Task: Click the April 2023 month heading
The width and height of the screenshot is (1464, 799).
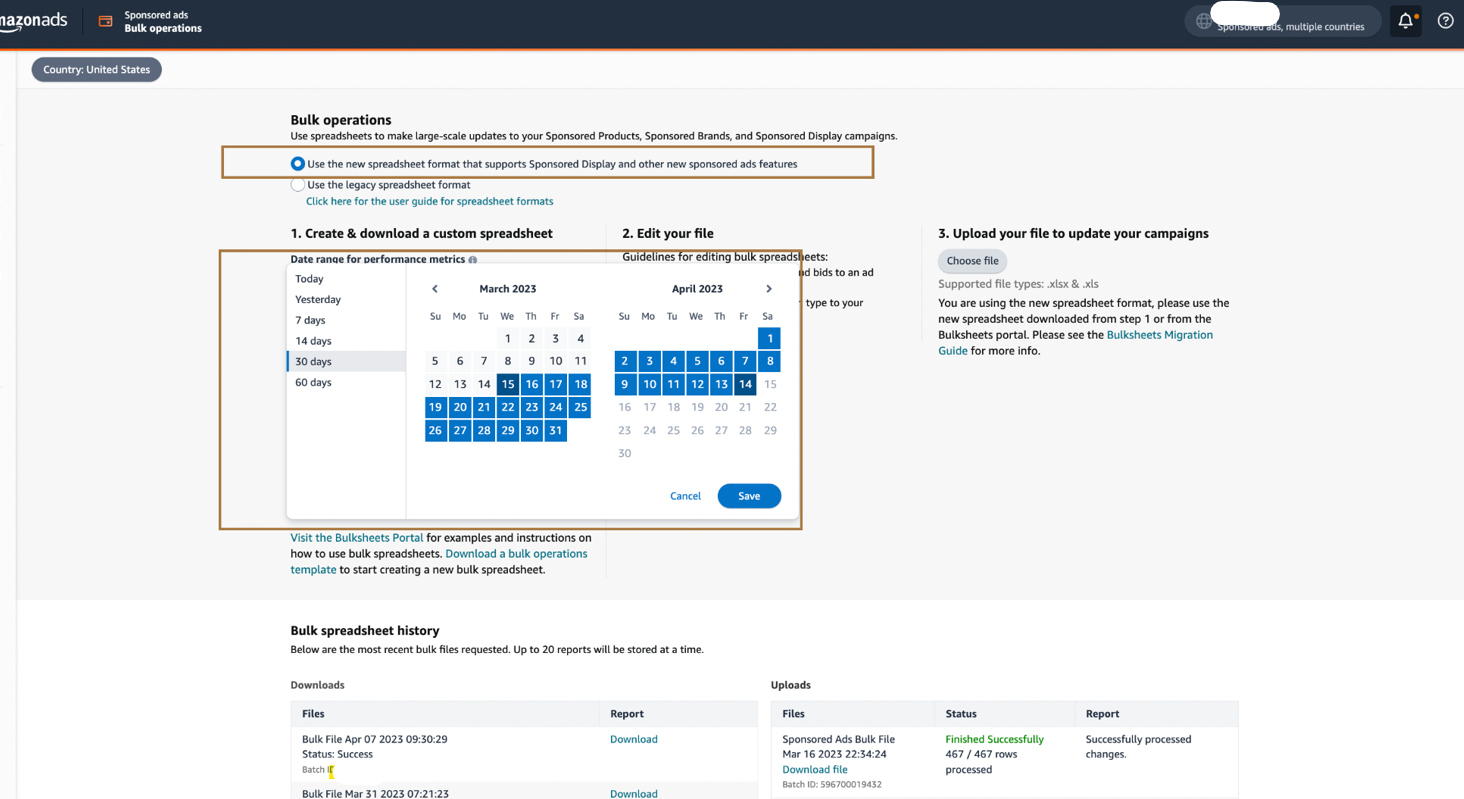Action: pos(697,289)
